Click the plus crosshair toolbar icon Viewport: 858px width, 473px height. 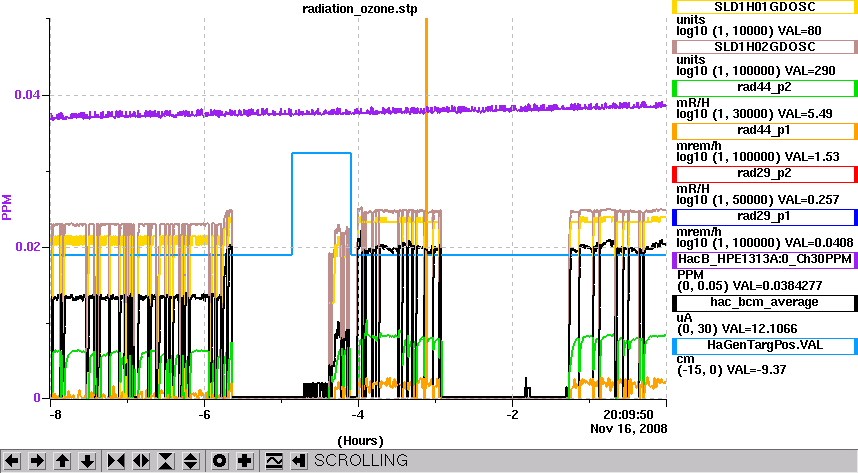click(x=245, y=461)
